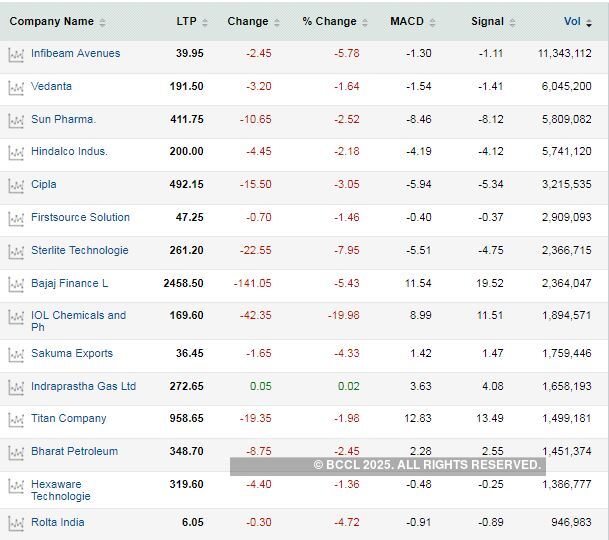Open chart icon for Indraprastha Gas Ltd
The height and width of the screenshot is (540, 609).
(x=16, y=388)
